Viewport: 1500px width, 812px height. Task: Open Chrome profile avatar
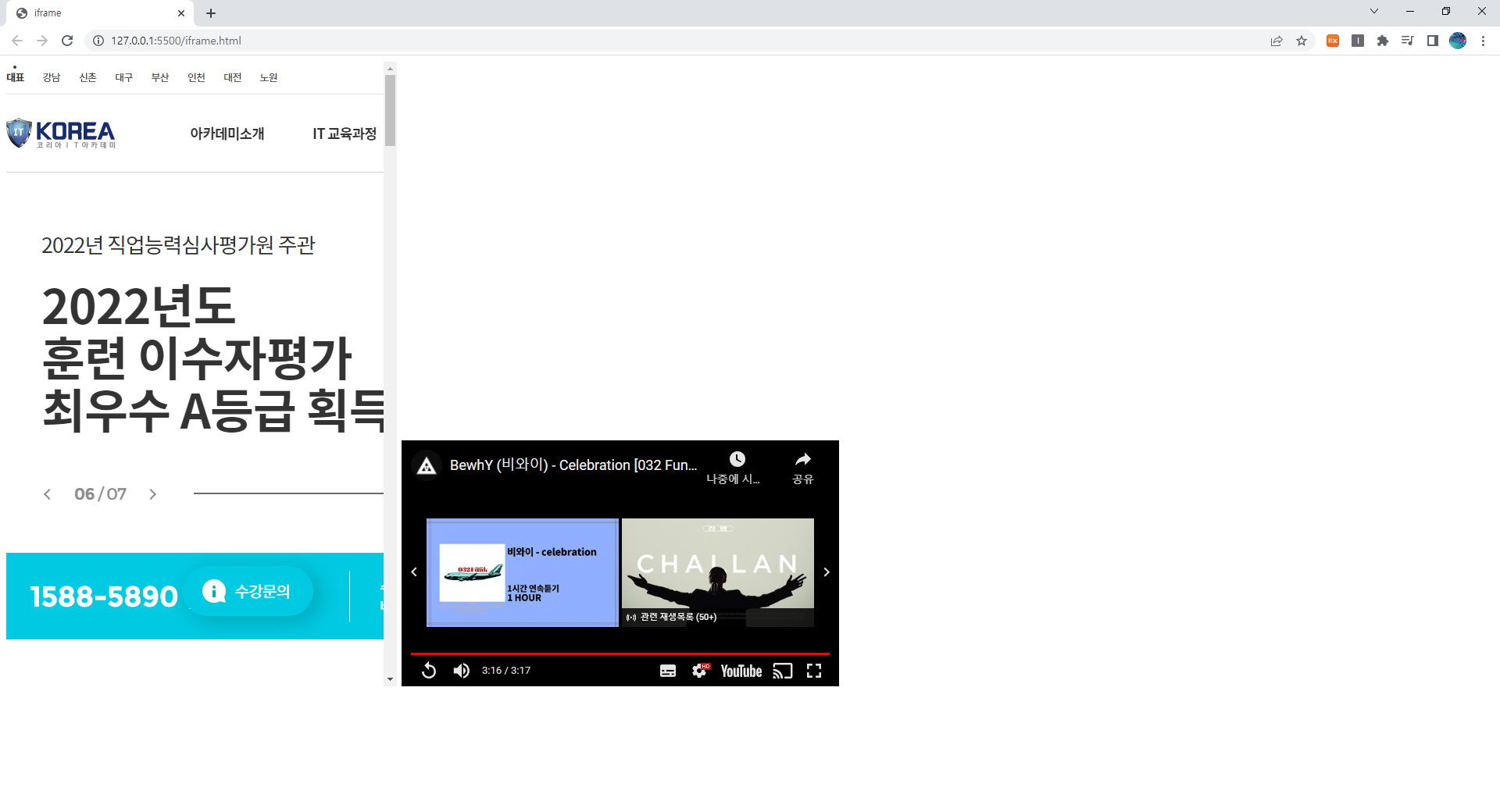tap(1458, 41)
